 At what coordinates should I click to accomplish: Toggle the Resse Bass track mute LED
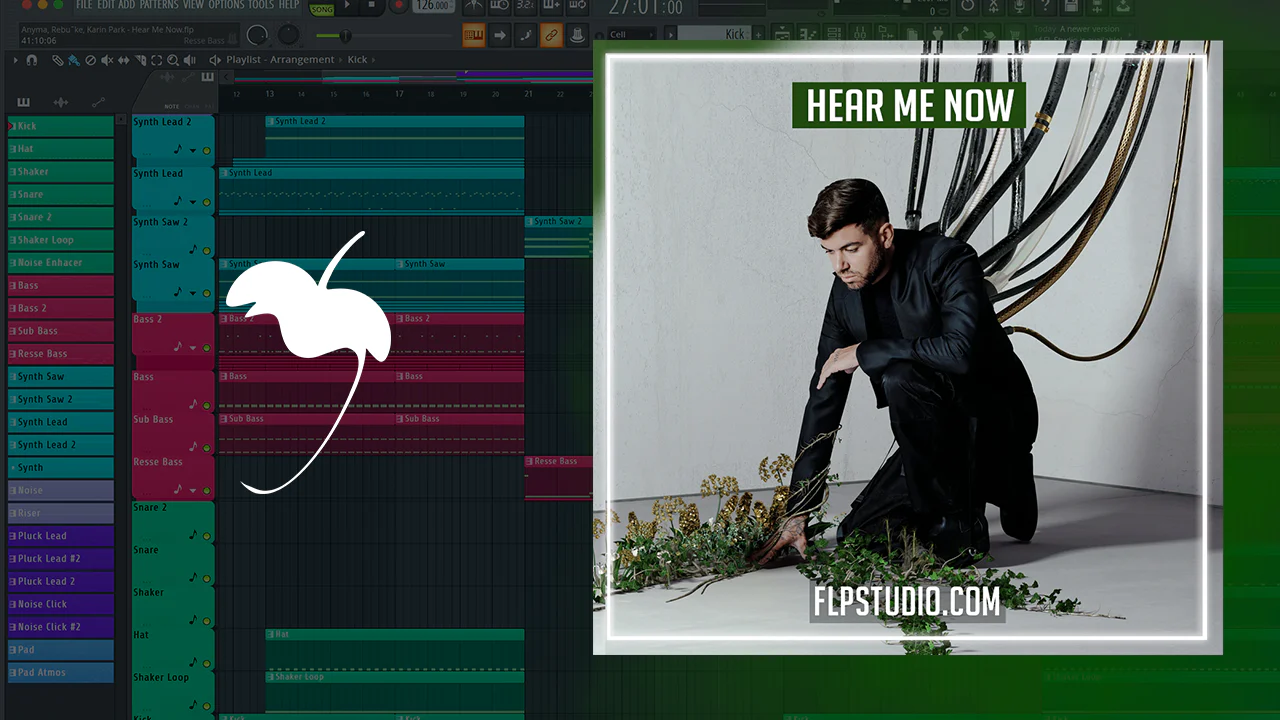click(207, 490)
